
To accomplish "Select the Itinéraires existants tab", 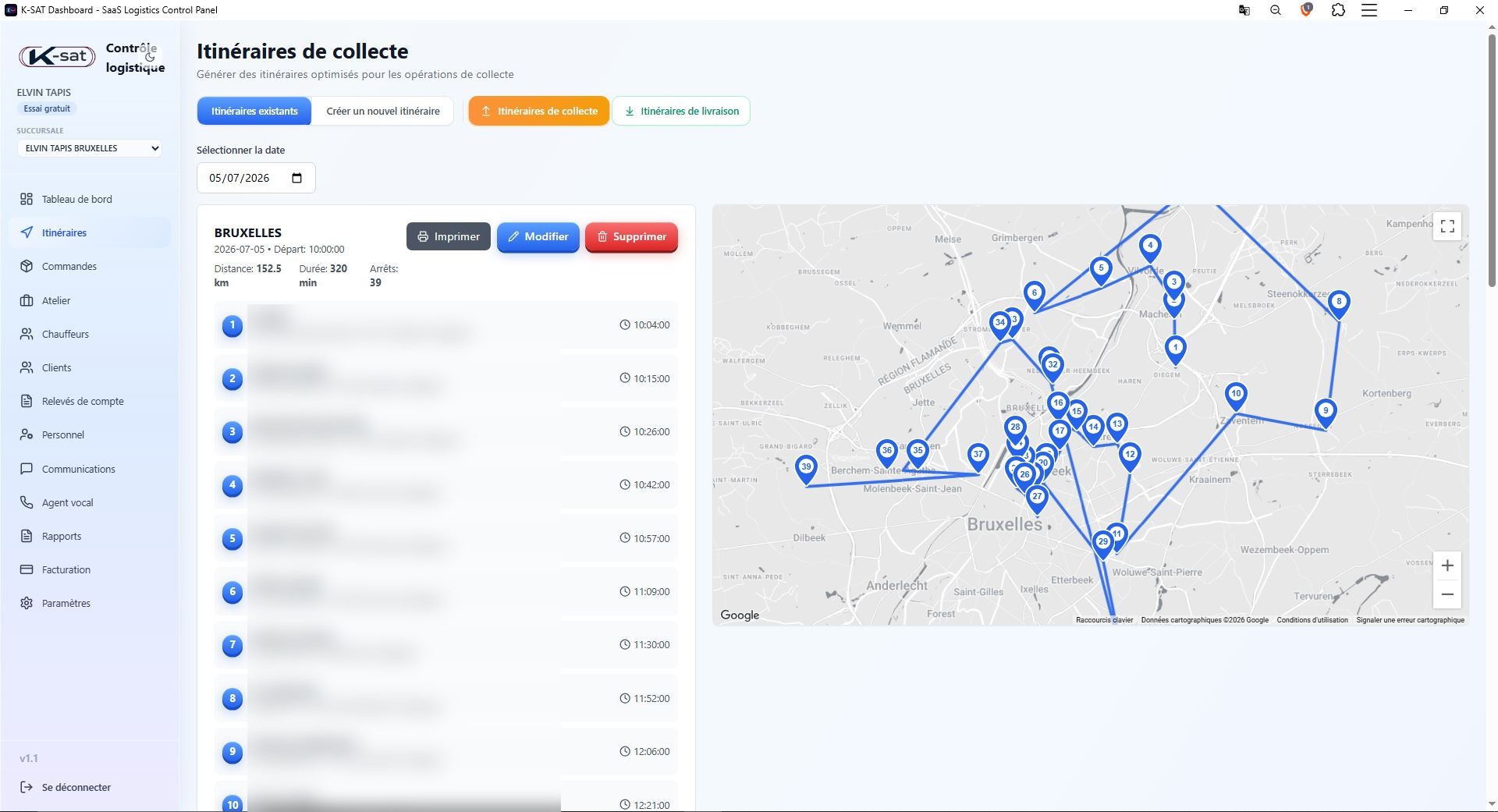I will coord(254,111).
